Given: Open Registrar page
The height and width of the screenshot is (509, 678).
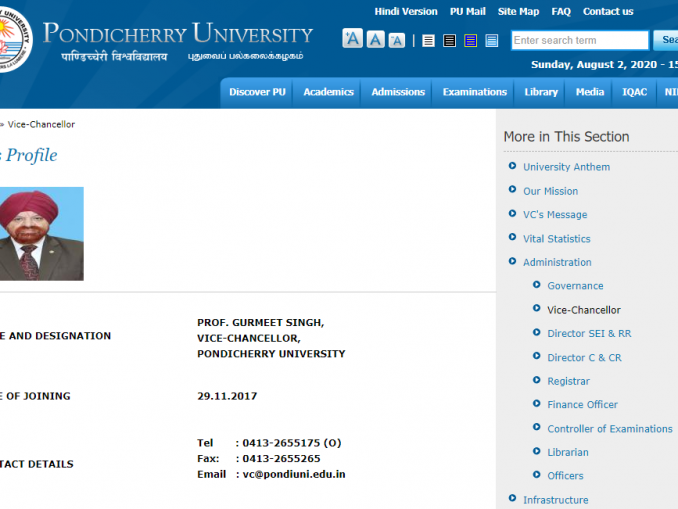Looking at the screenshot, I should 569,381.
